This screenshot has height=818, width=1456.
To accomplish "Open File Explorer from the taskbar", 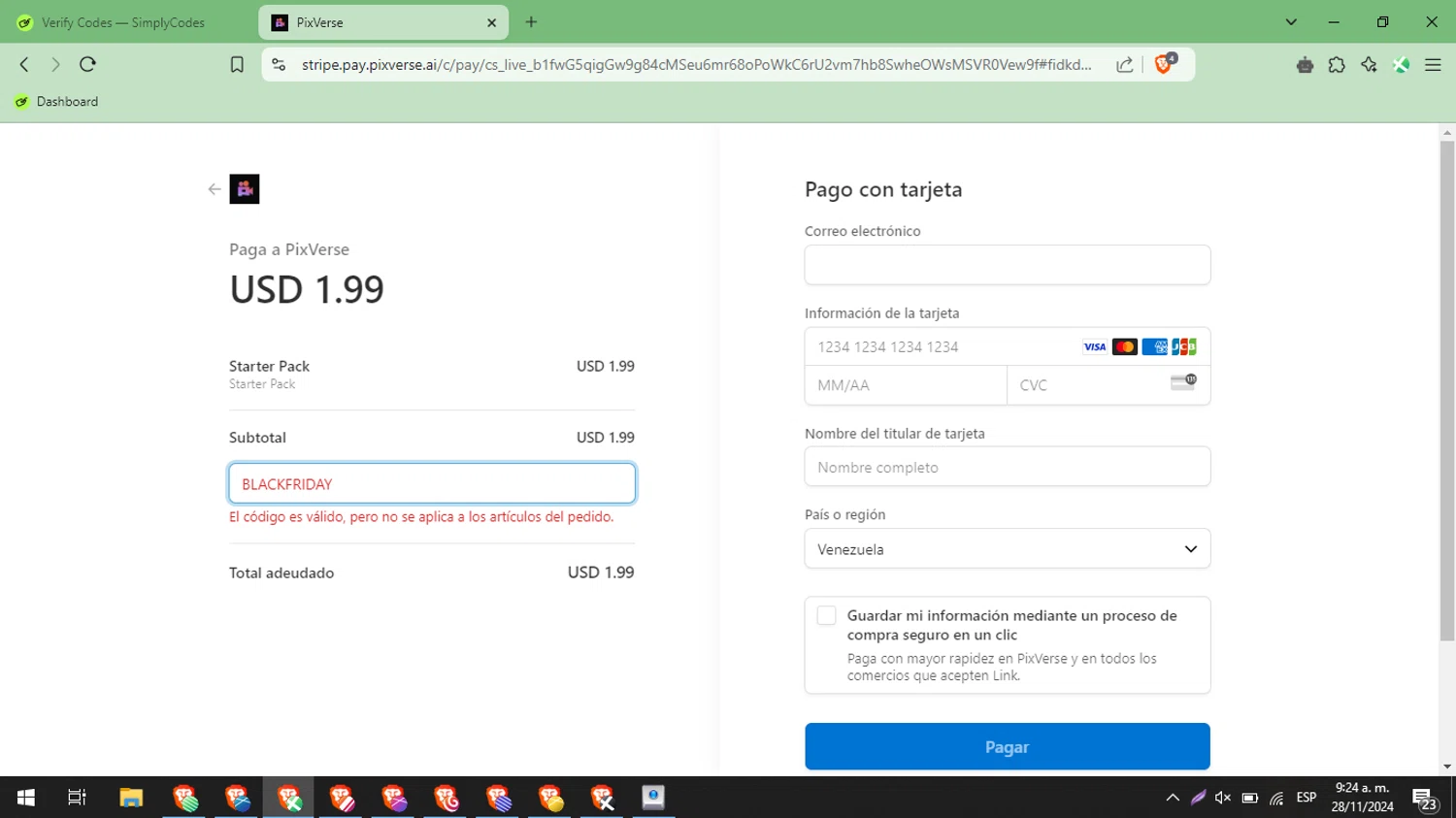I will pos(131,798).
